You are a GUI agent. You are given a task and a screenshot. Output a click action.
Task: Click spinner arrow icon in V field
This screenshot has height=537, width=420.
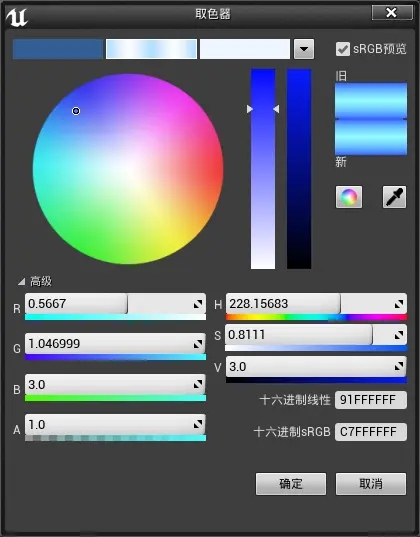(x=399, y=366)
